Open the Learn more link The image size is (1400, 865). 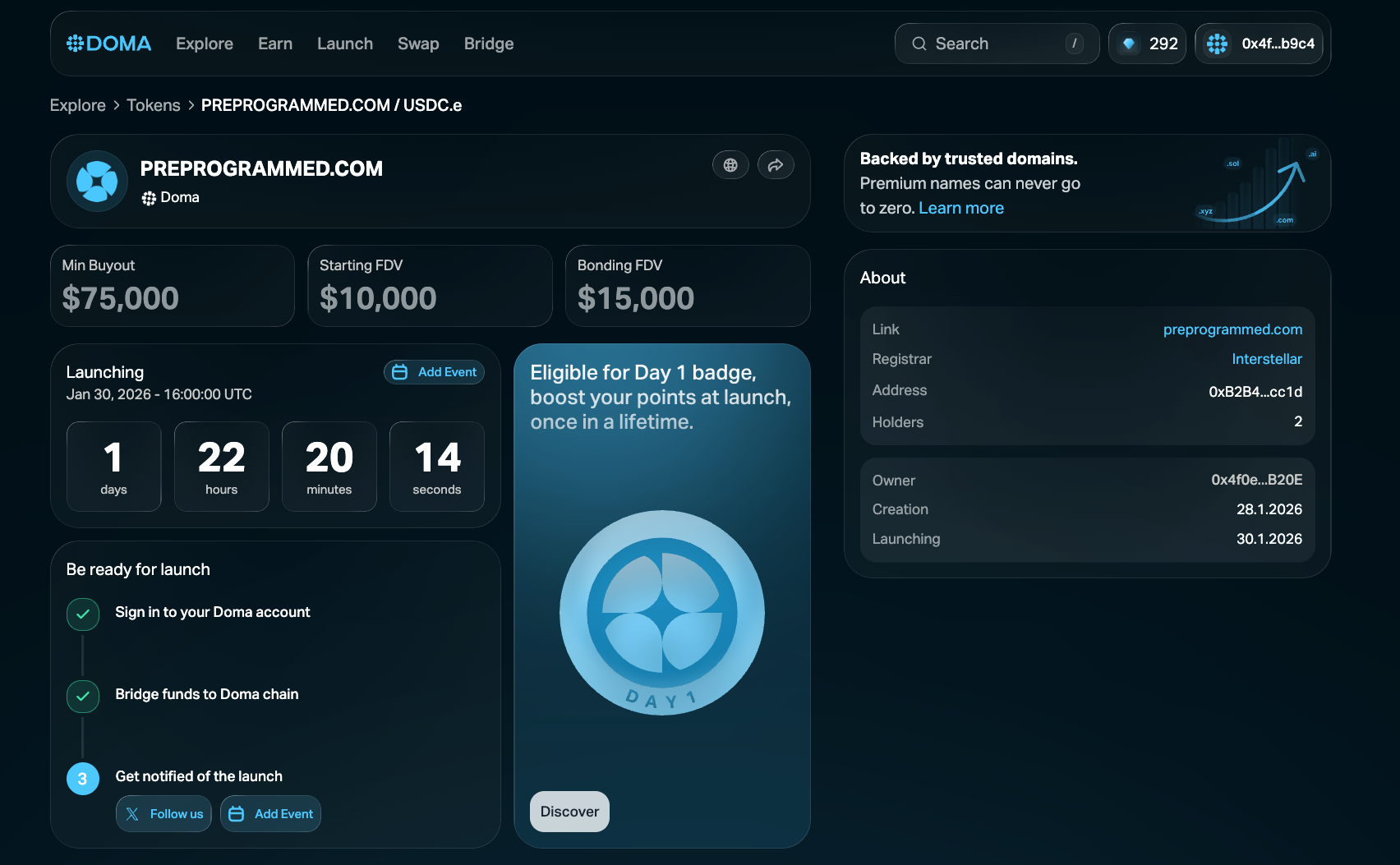pos(960,208)
